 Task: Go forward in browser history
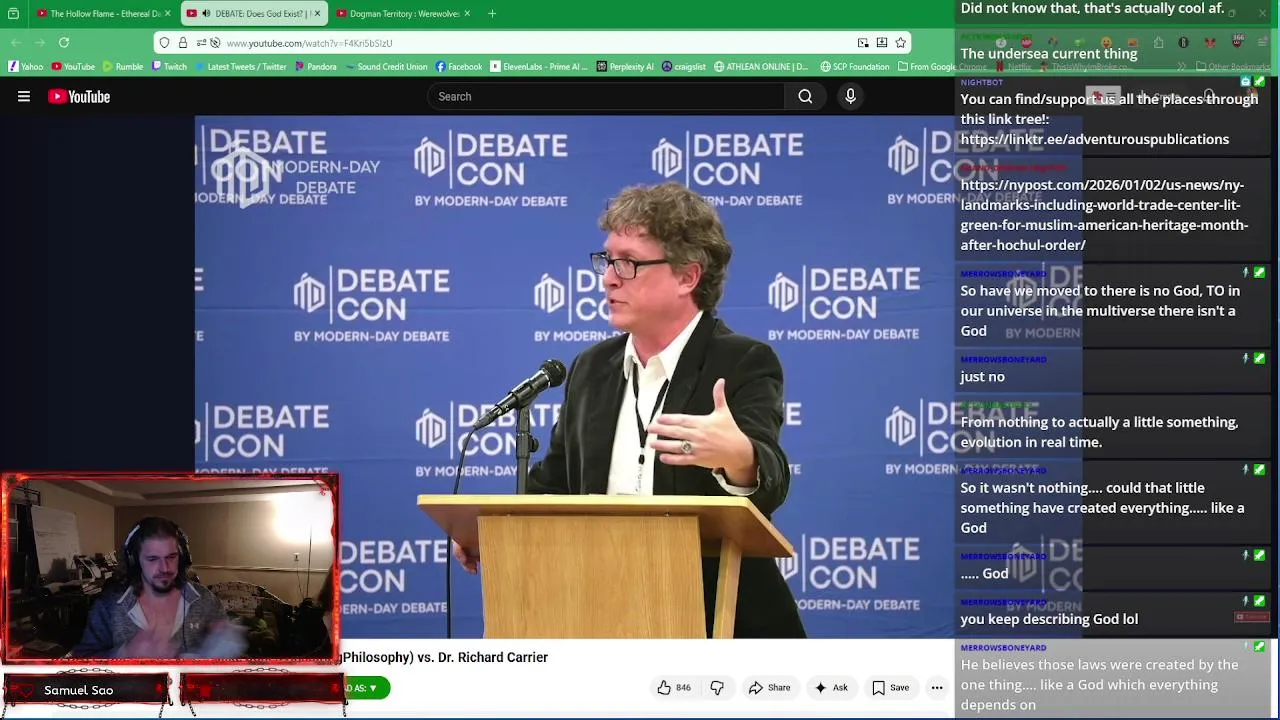point(40,43)
